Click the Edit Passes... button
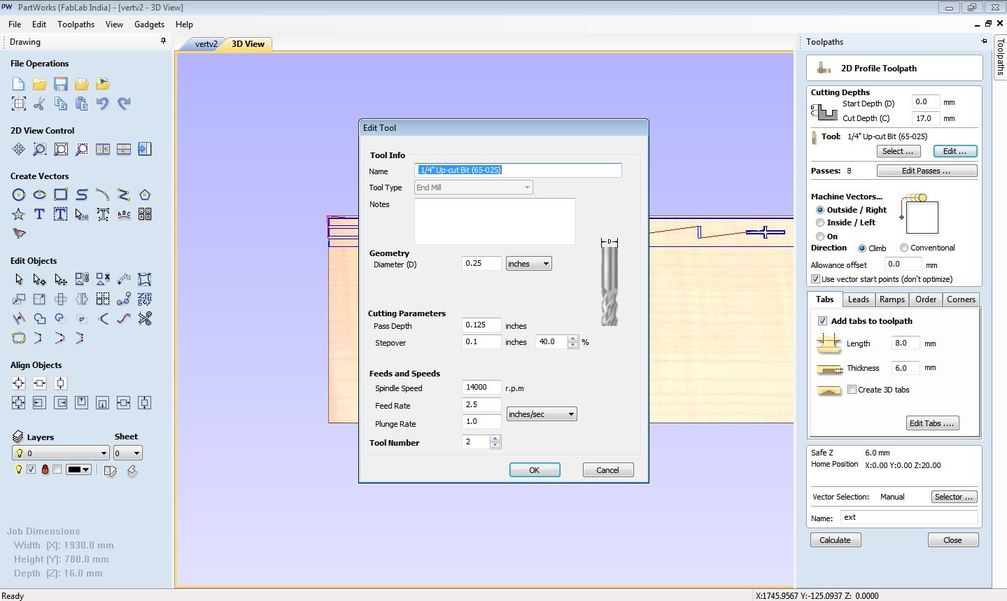 (927, 171)
